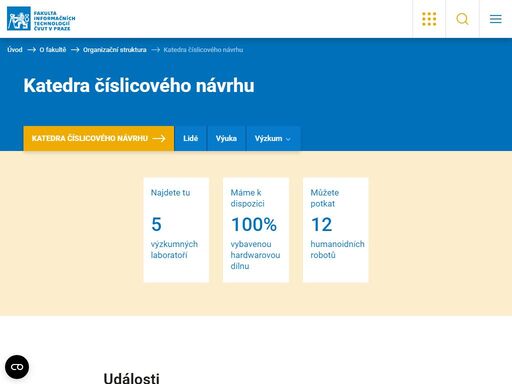Click the 12 humanoidních robotů card
This screenshot has width=512, height=384.
[336, 230]
